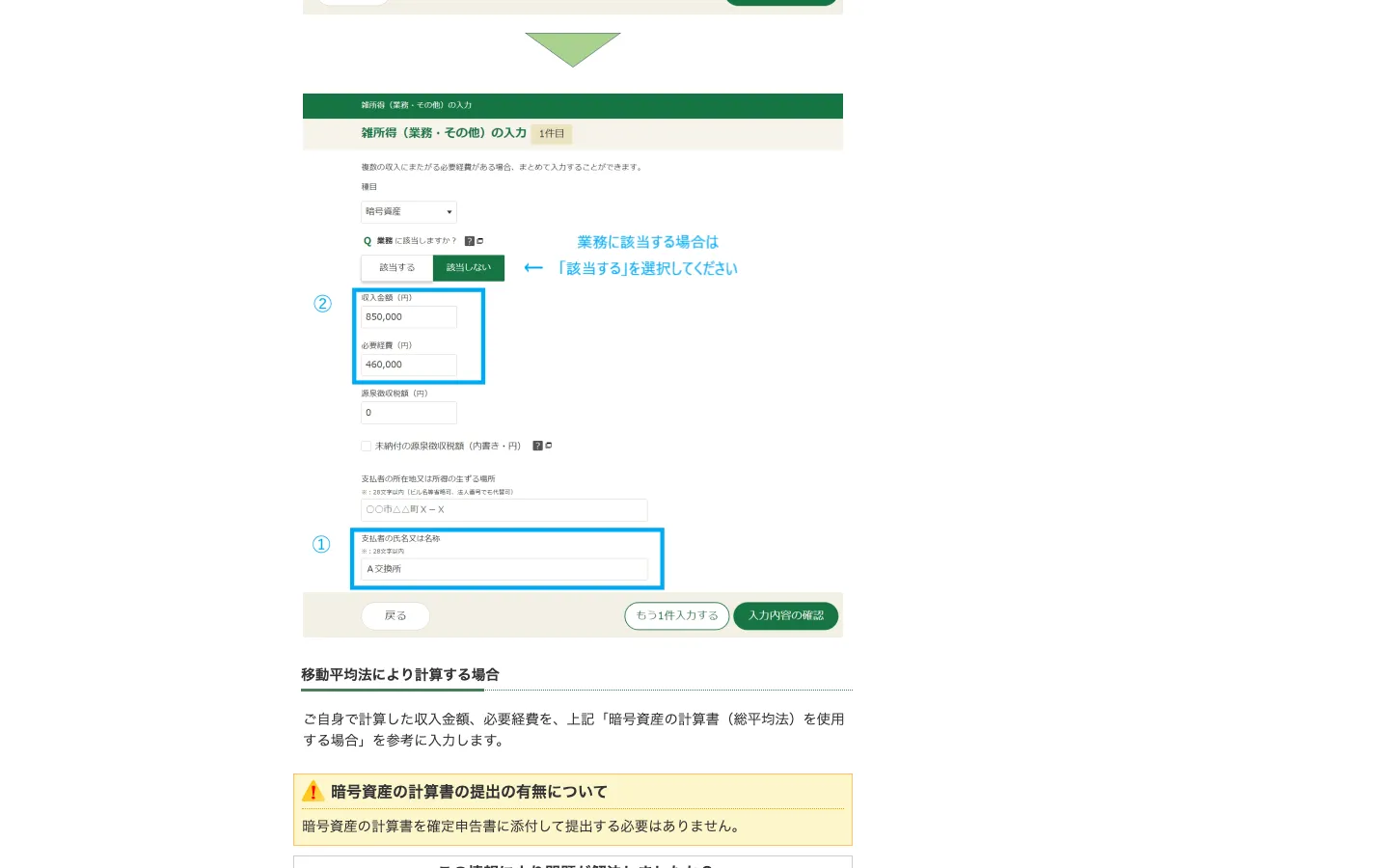
Task: Click green header text 雑所得（業務・その他）の入力
Action: click(417, 105)
